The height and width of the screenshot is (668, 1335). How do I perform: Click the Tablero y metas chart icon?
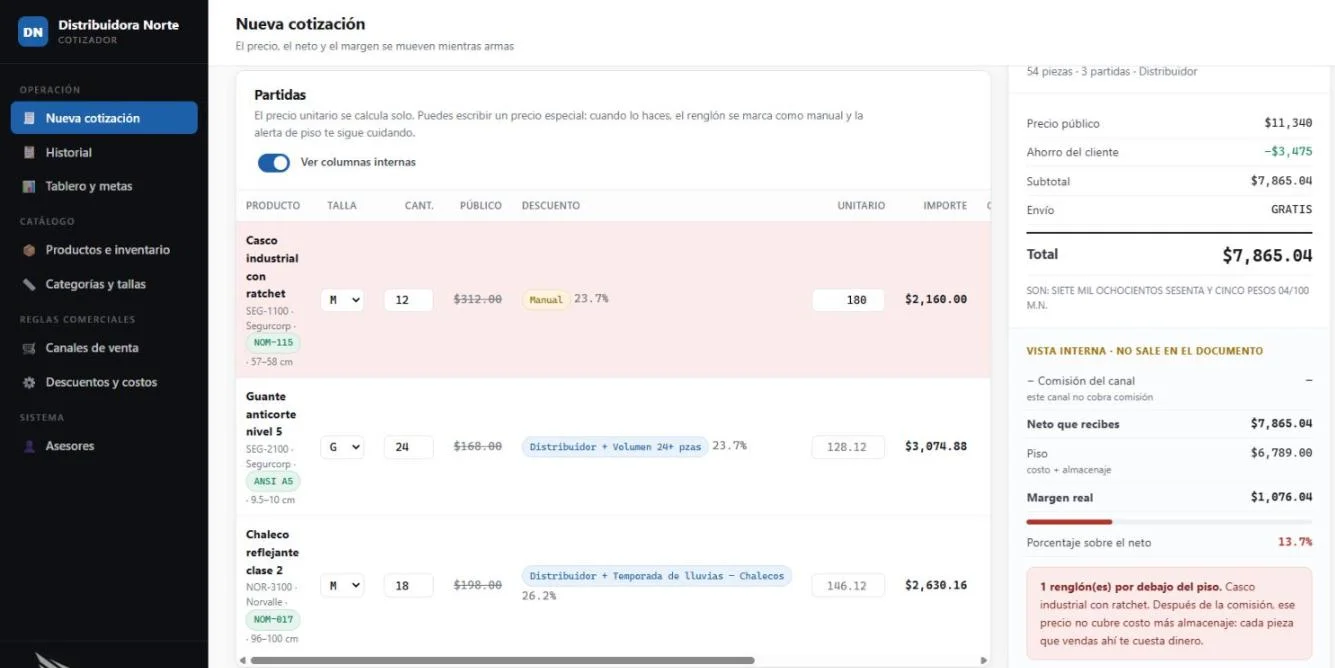point(29,186)
